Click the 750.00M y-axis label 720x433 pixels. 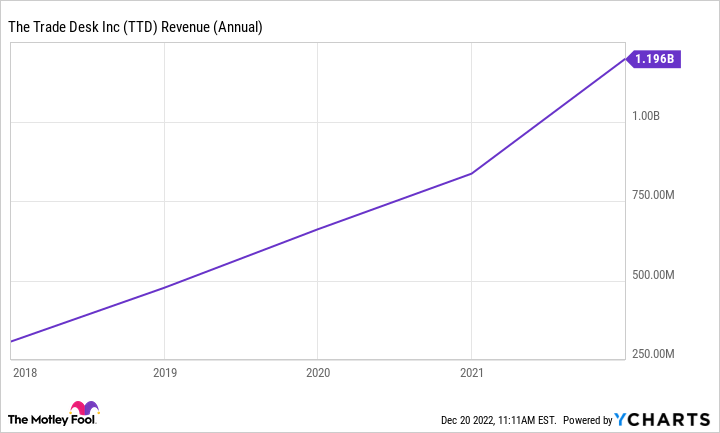[x=653, y=195]
